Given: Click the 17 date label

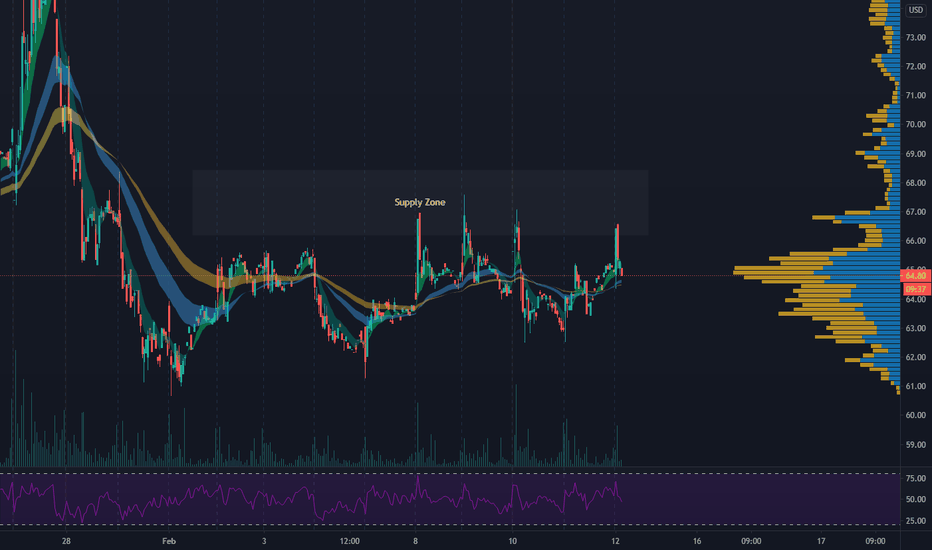Looking at the screenshot, I should coord(821,541).
